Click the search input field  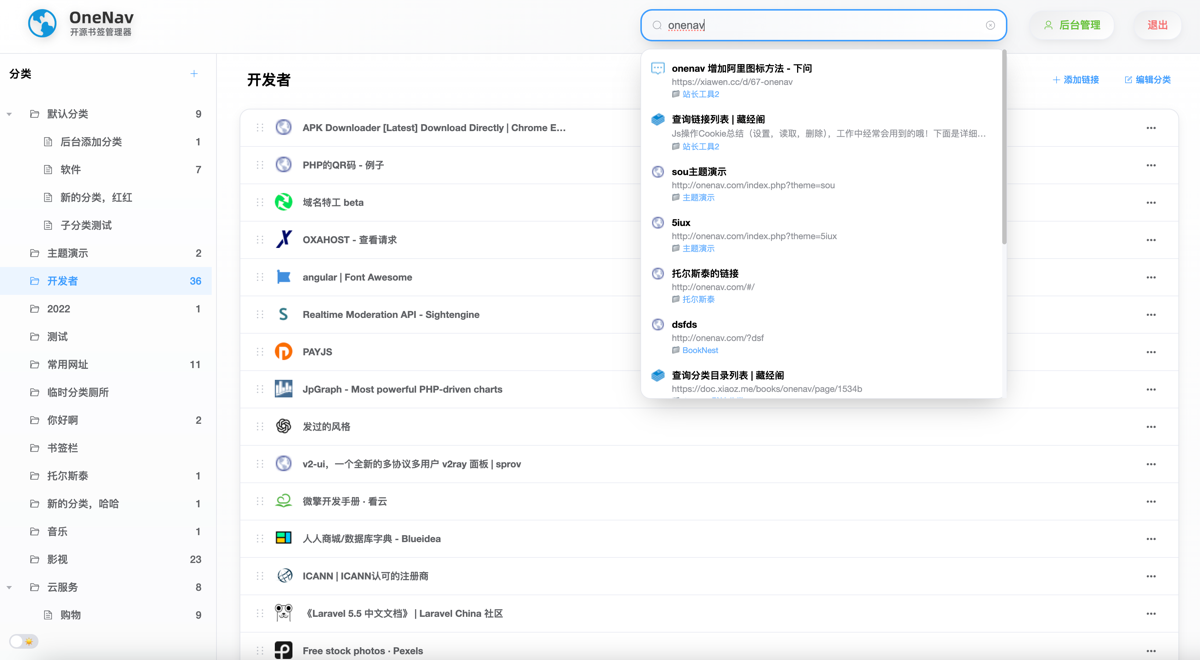coord(824,26)
